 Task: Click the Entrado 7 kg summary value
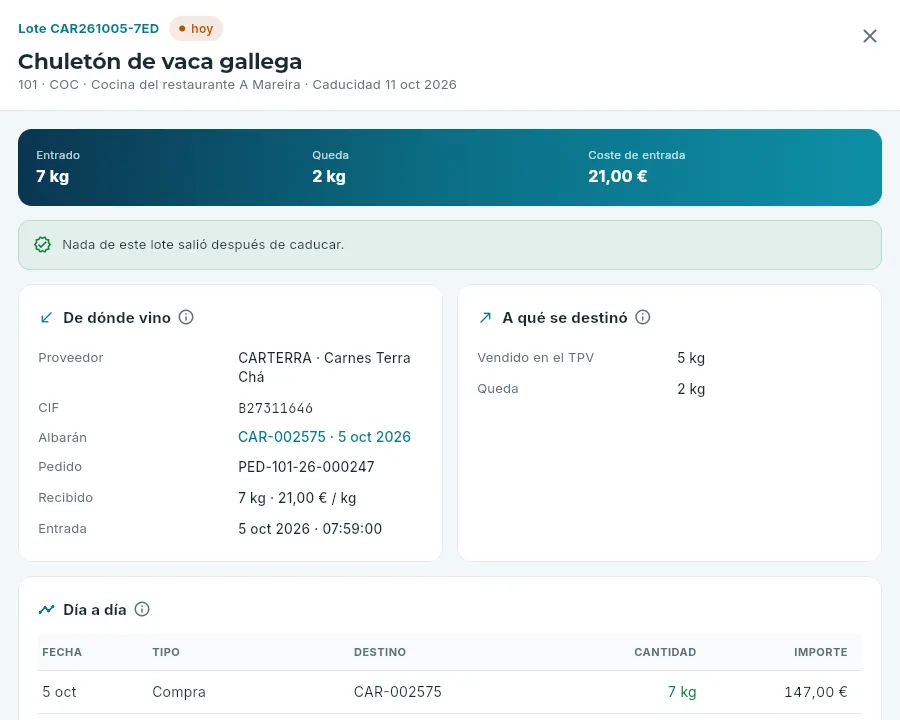(53, 176)
